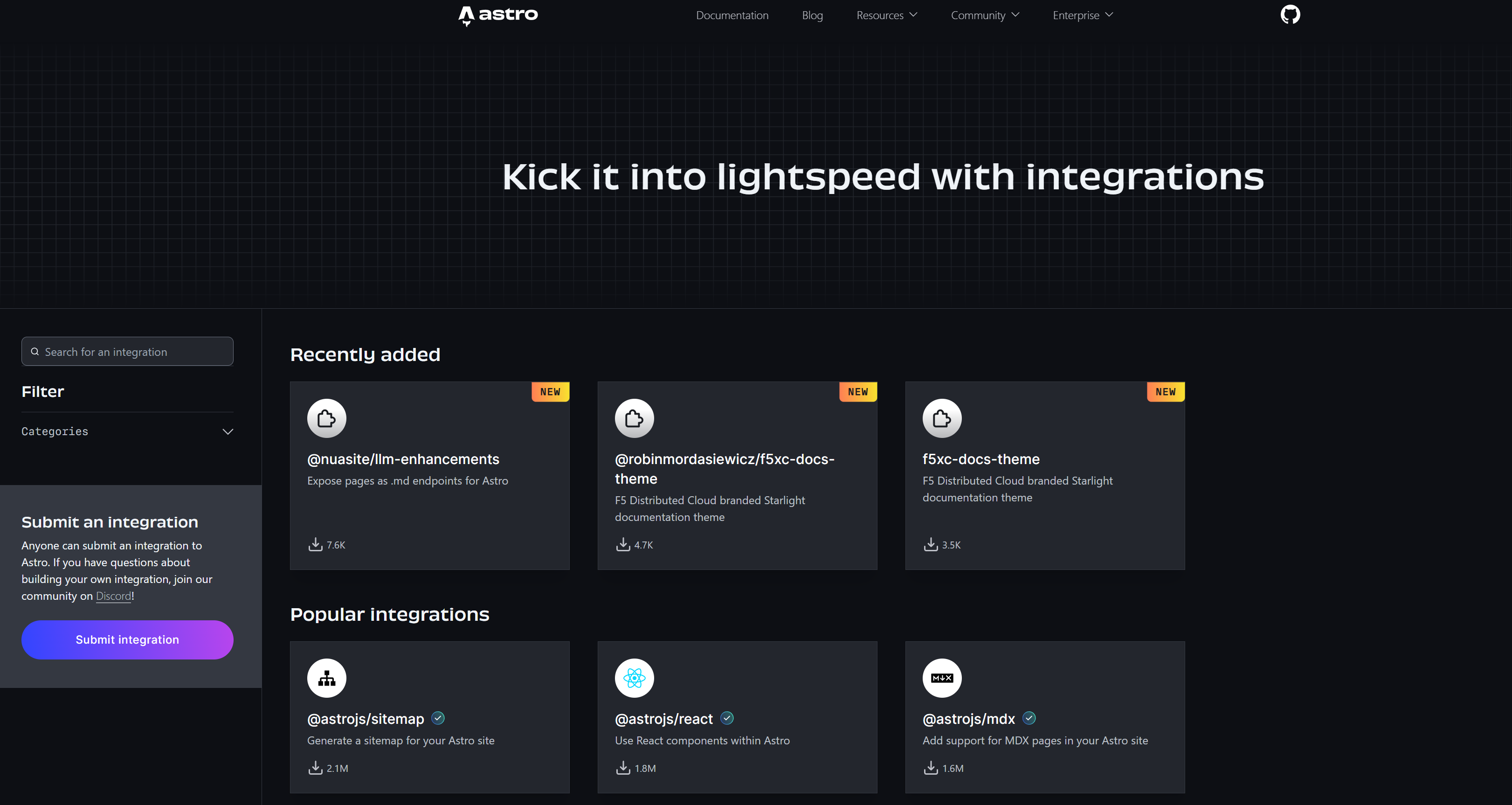Screen dimensions: 1512x805
Task: Click the 7.6K download count
Action: pos(336,545)
